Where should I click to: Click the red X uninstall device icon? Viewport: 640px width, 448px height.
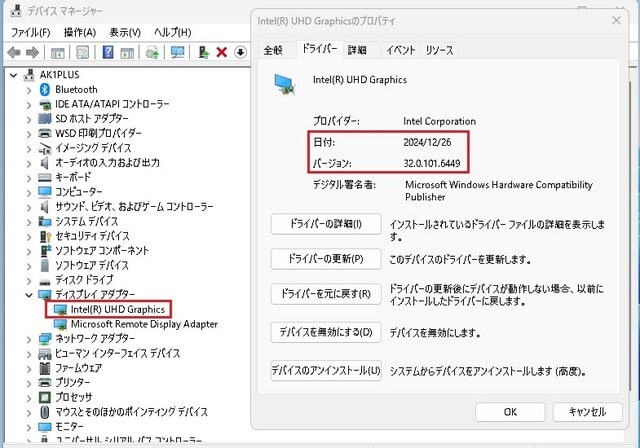pos(222,52)
